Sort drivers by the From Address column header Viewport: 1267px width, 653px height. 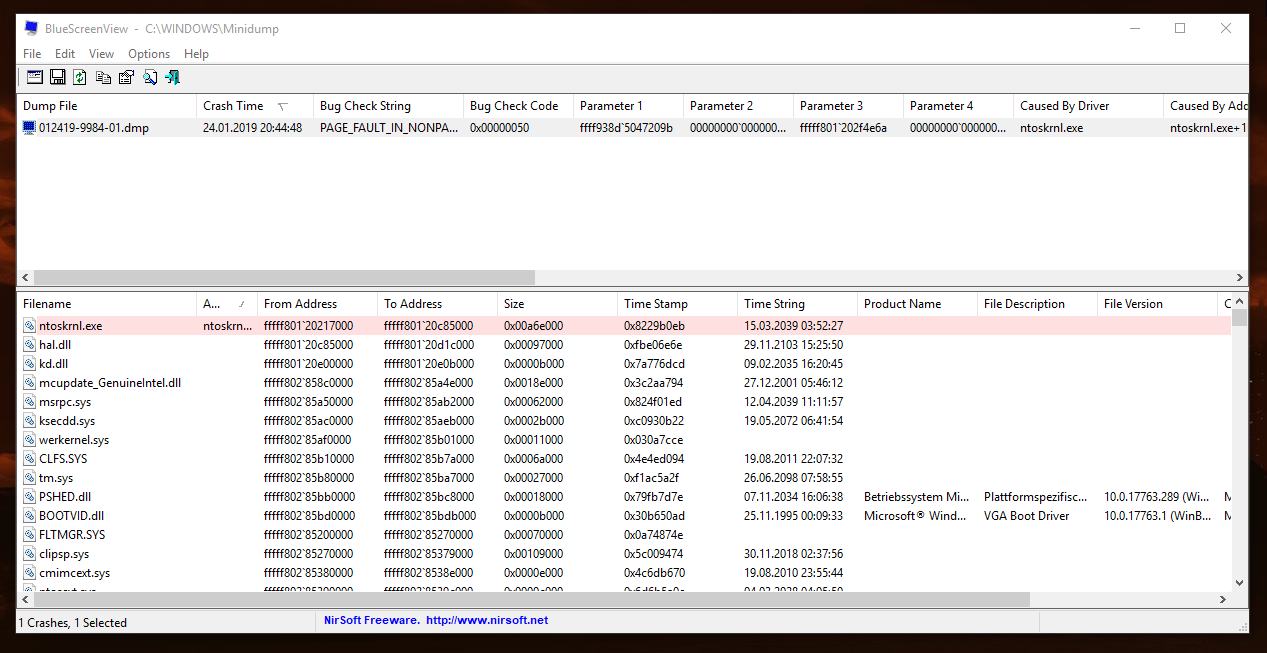click(x=317, y=304)
